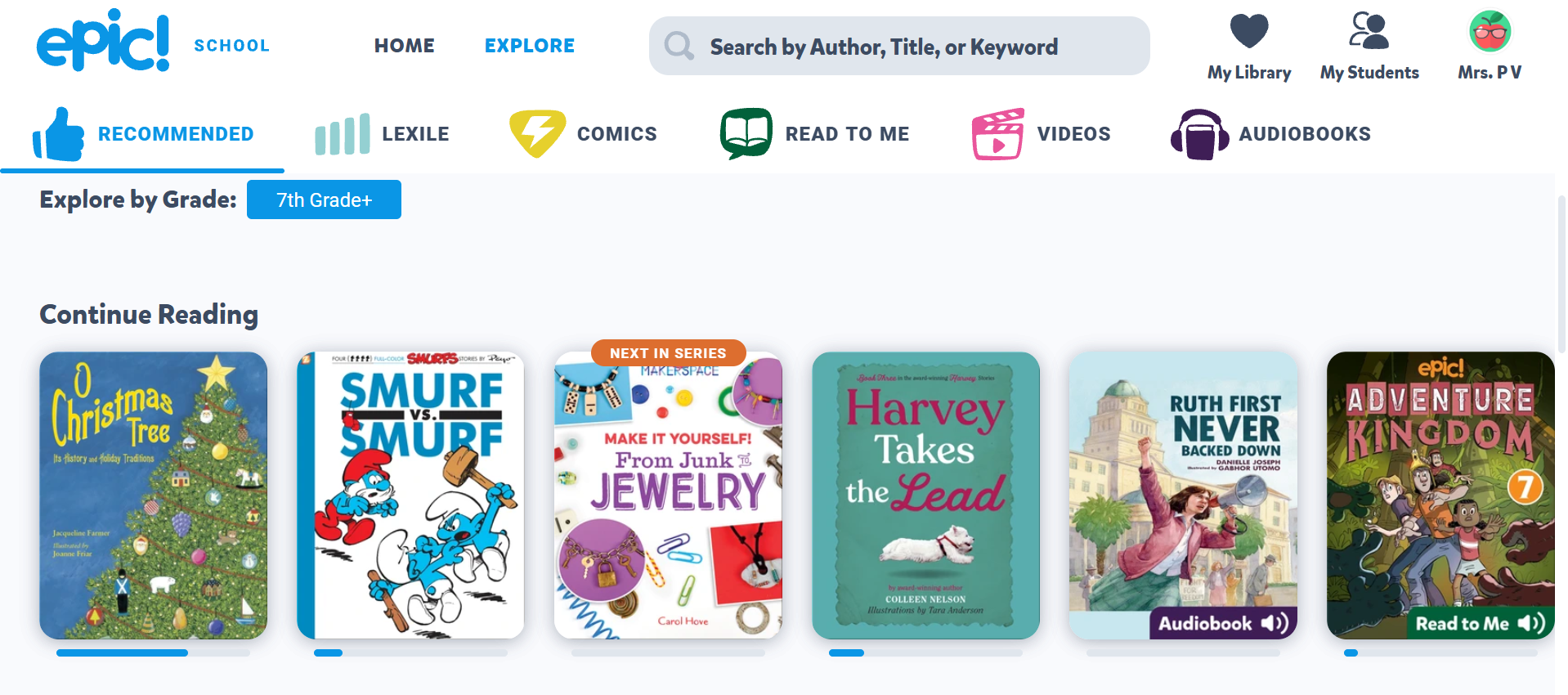1568x695 pixels.
Task: Click the search magnifier icon
Action: [679, 46]
